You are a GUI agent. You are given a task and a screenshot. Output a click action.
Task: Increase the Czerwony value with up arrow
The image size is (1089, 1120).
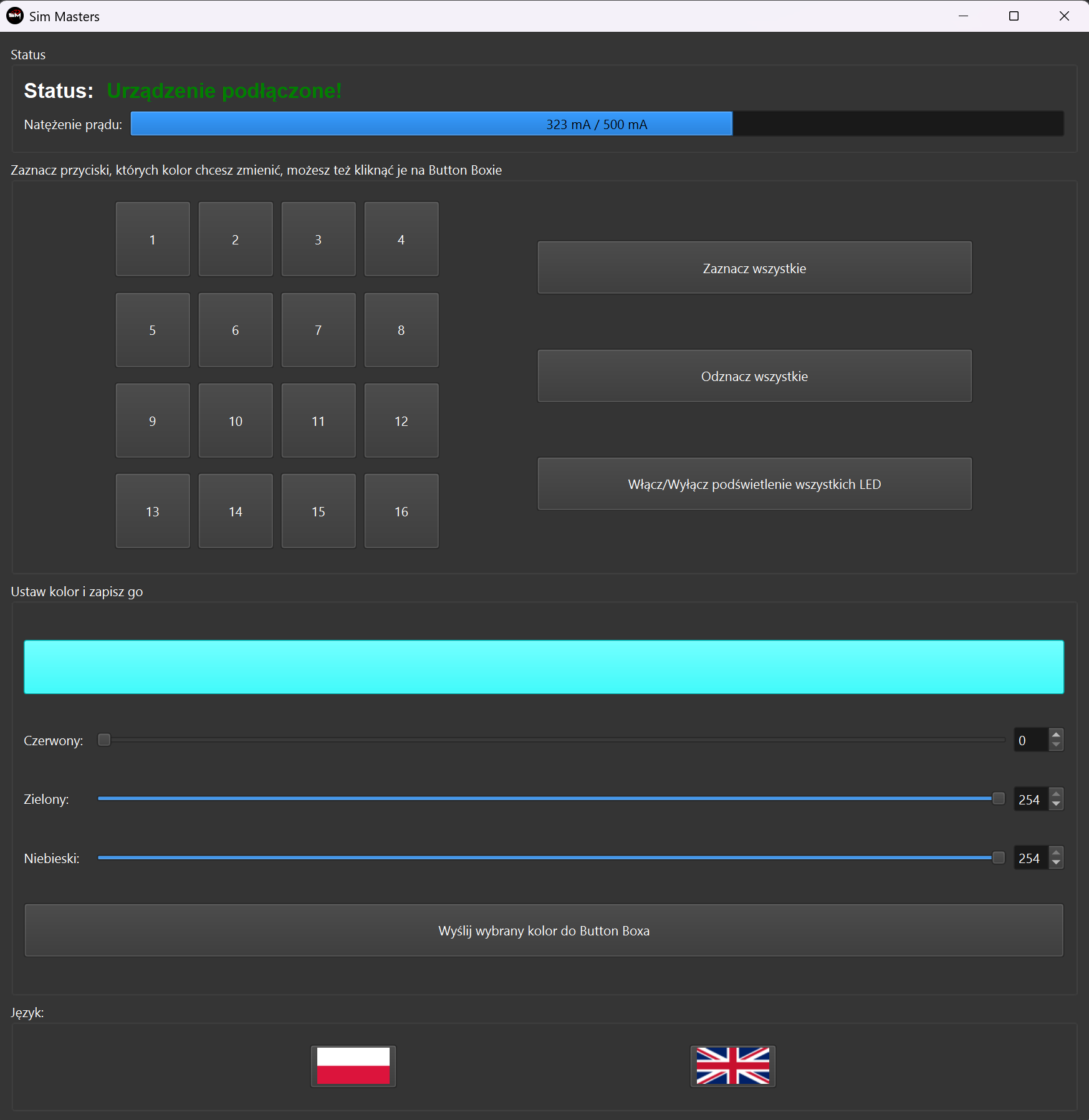(1056, 735)
